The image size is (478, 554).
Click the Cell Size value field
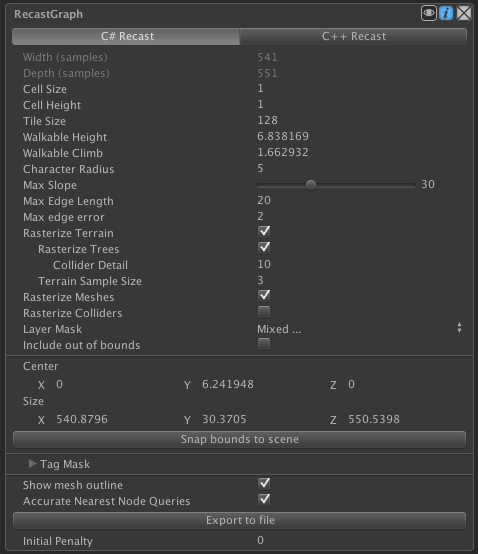361,89
